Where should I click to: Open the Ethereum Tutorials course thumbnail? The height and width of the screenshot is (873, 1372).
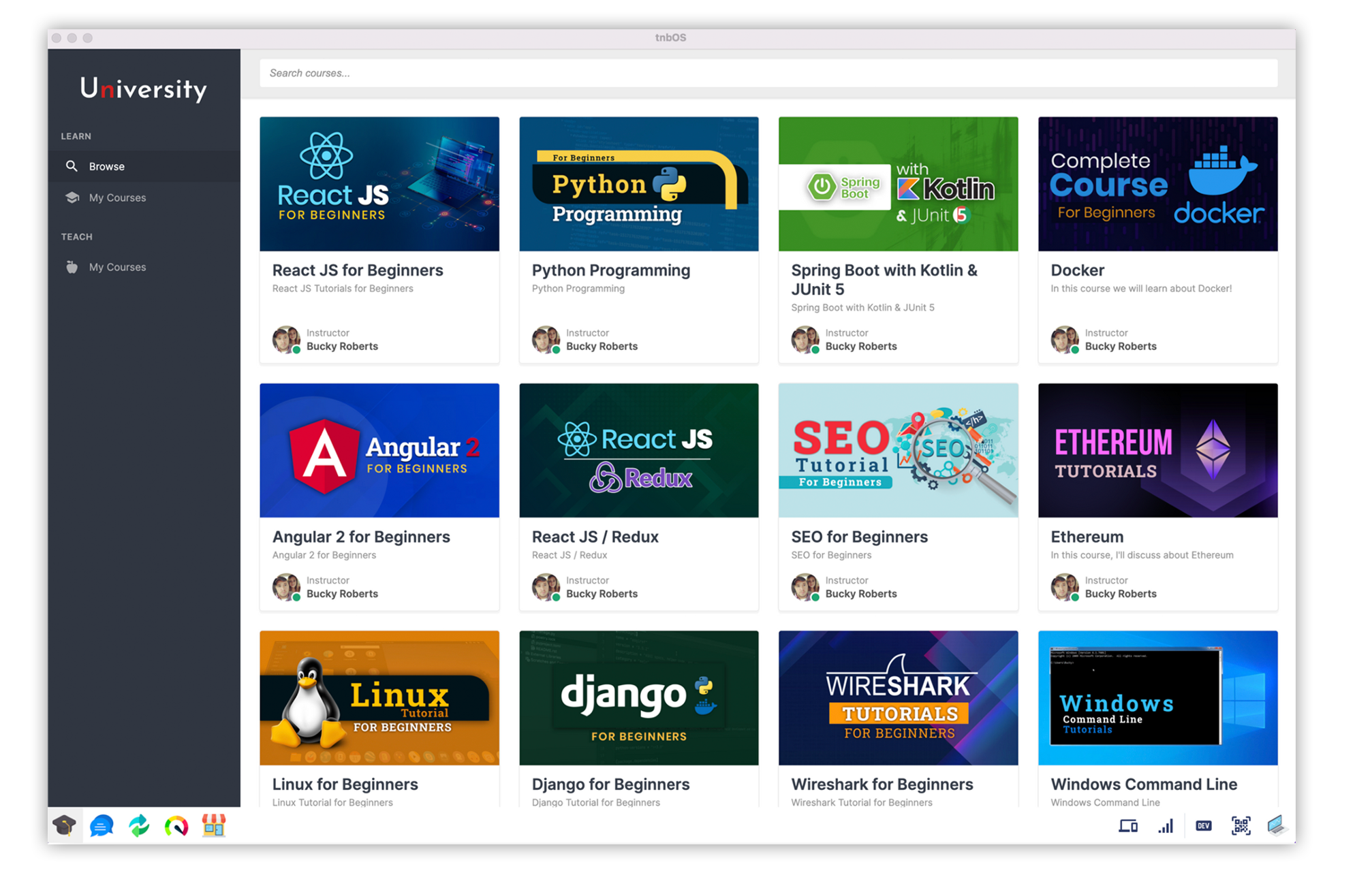pos(1157,450)
